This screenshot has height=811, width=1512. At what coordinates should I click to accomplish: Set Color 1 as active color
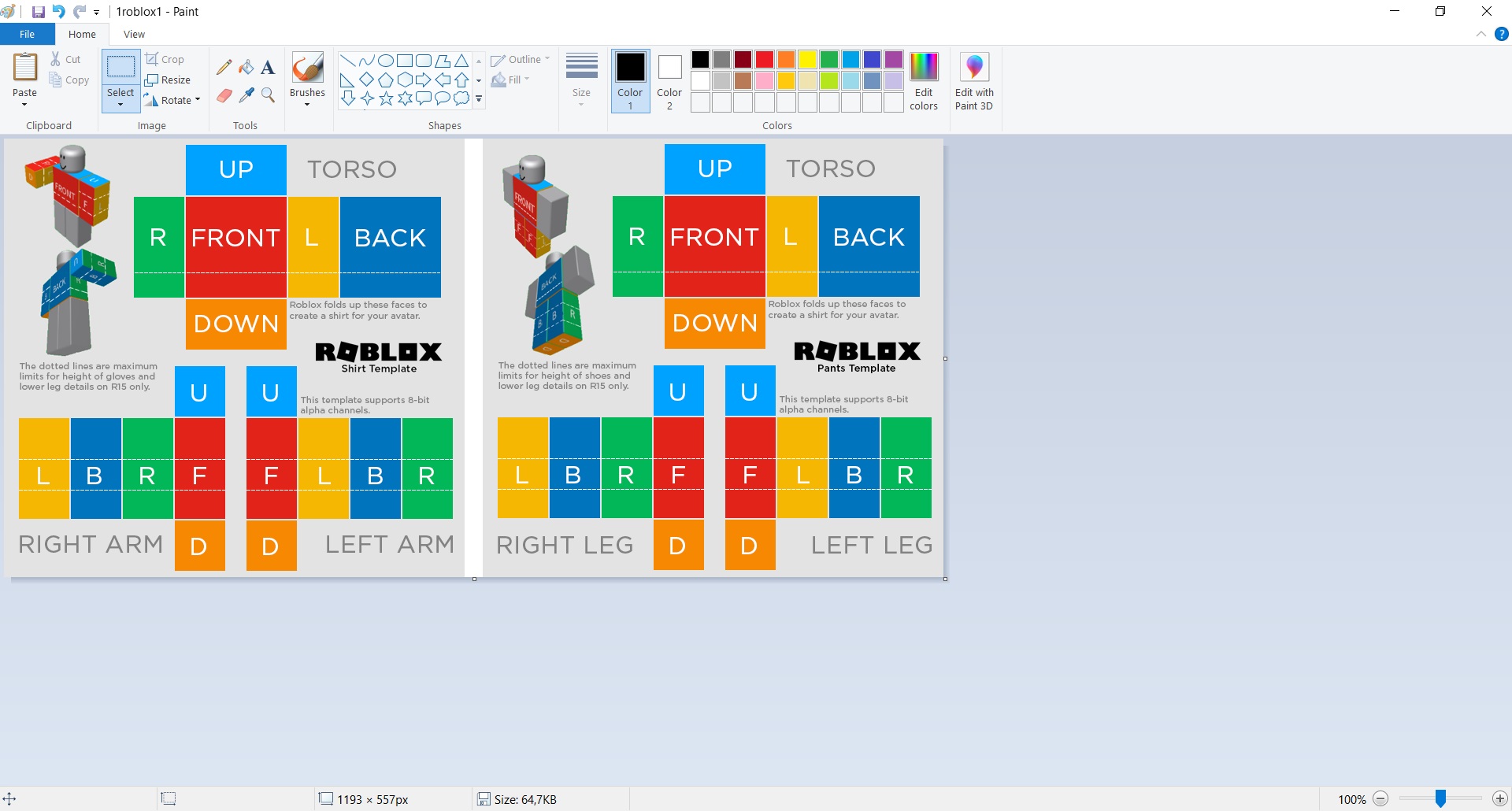pos(630,82)
